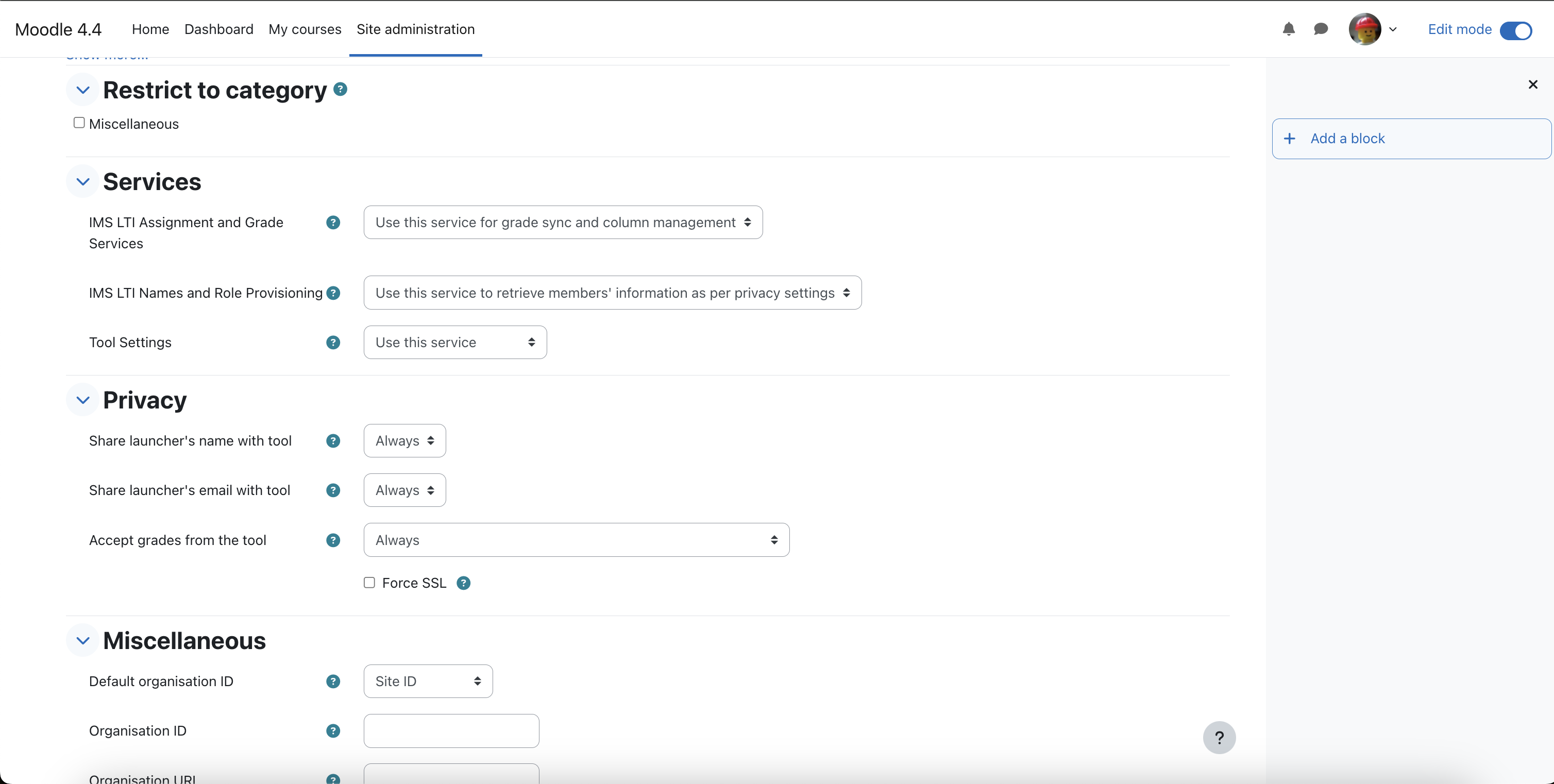The height and width of the screenshot is (784, 1554).
Task: Show help for Tool Settings
Action: tap(333, 343)
